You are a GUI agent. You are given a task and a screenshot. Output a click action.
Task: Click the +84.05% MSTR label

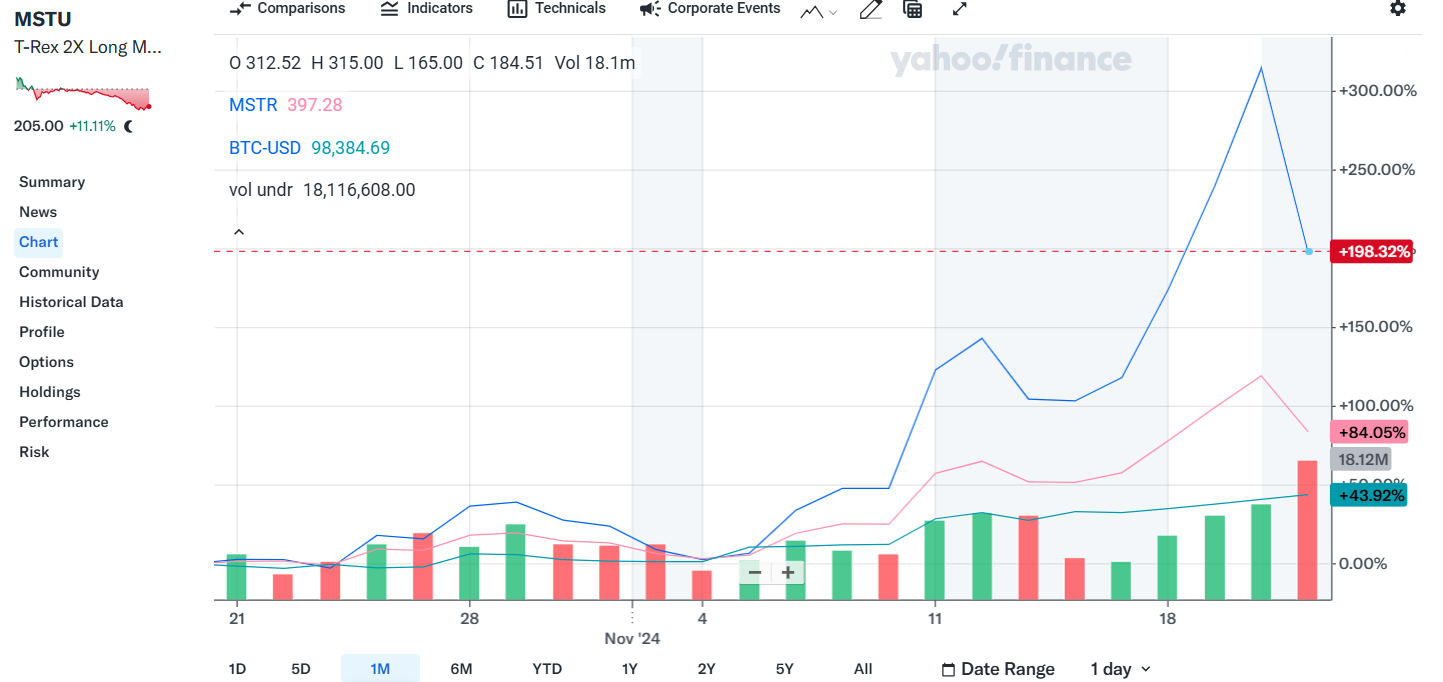pos(1368,432)
